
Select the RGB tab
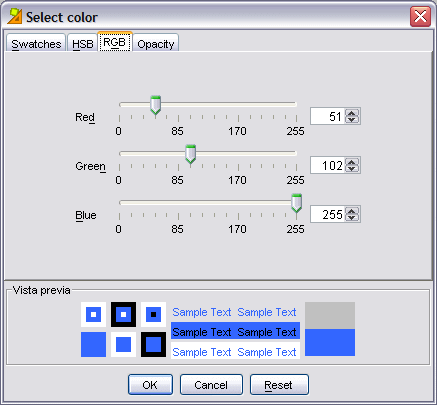(x=115, y=42)
